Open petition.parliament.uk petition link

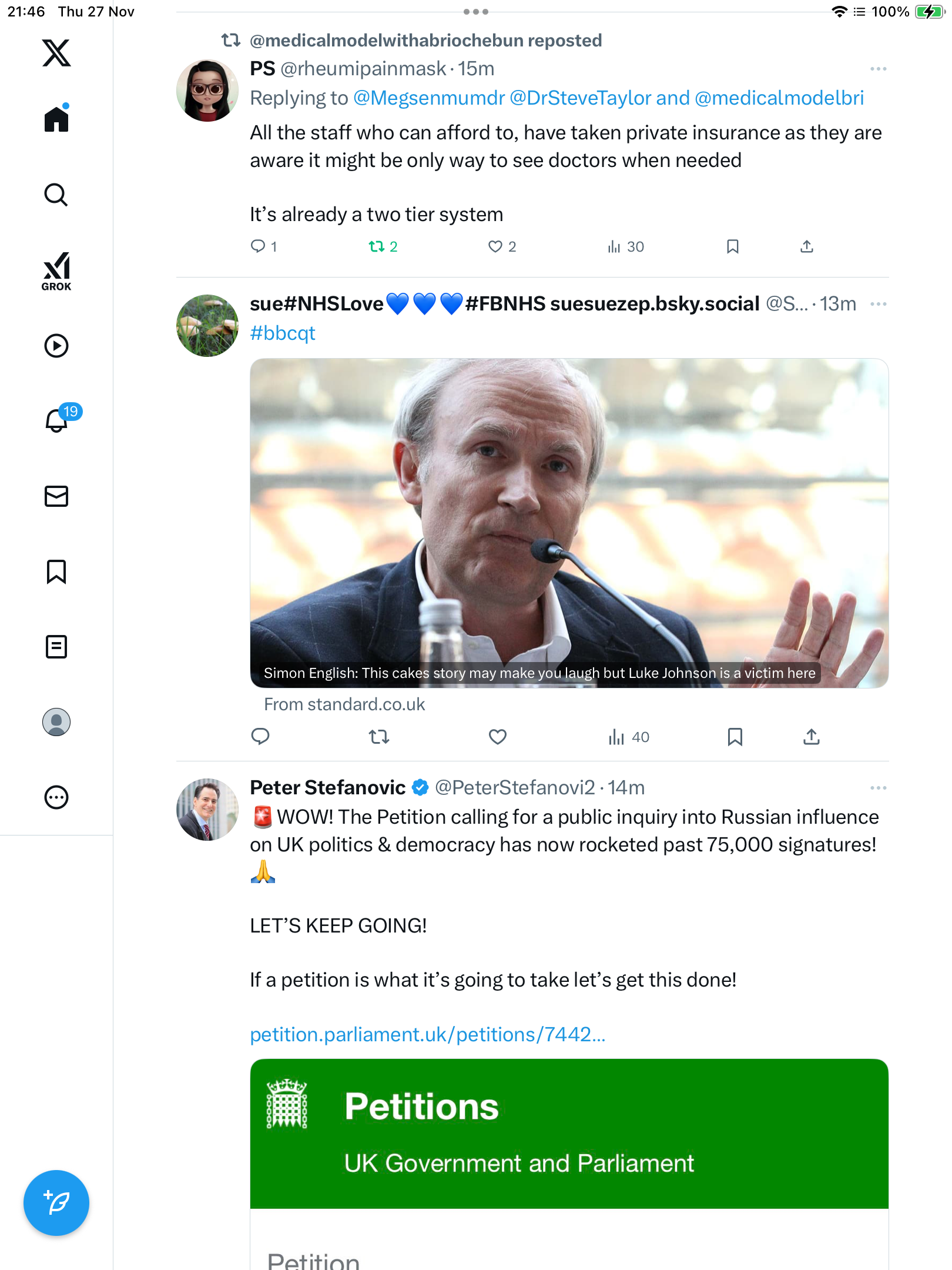(427, 1034)
